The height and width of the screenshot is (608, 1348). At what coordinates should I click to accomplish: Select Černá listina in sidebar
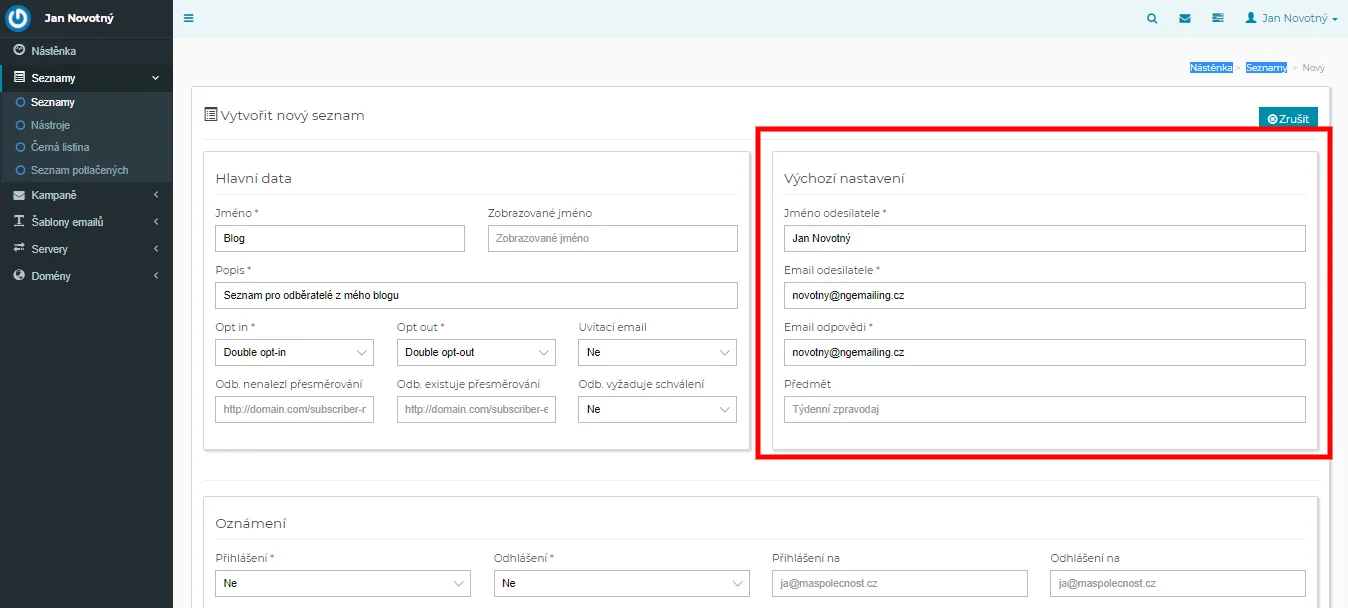point(59,147)
